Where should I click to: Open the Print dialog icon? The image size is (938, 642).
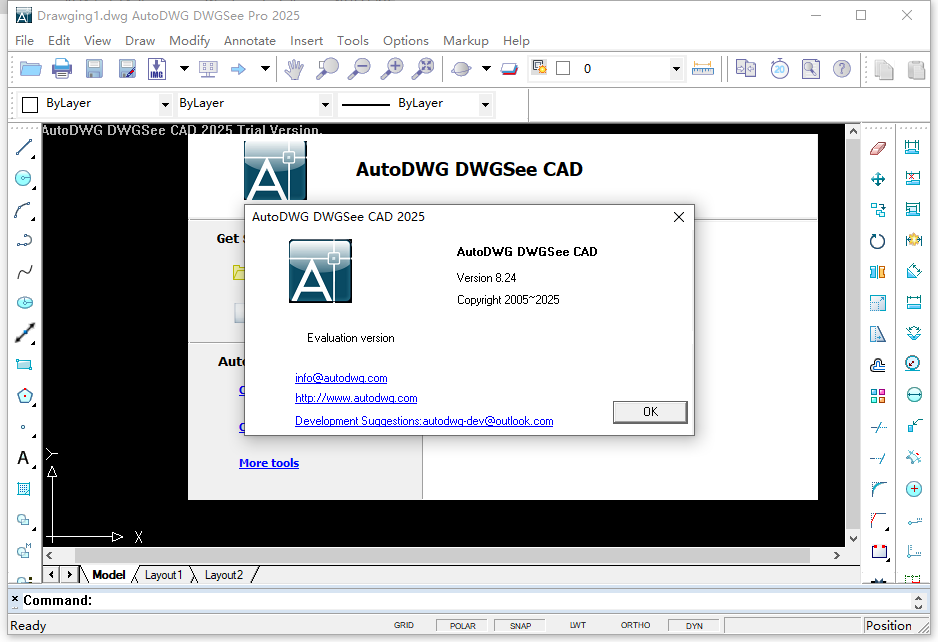tap(60, 68)
